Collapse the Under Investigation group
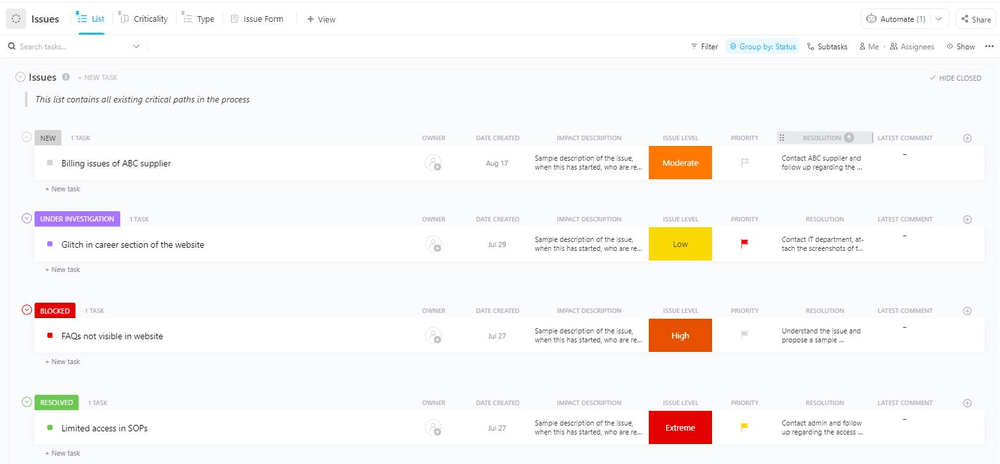This screenshot has height=464, width=1000. pos(27,218)
